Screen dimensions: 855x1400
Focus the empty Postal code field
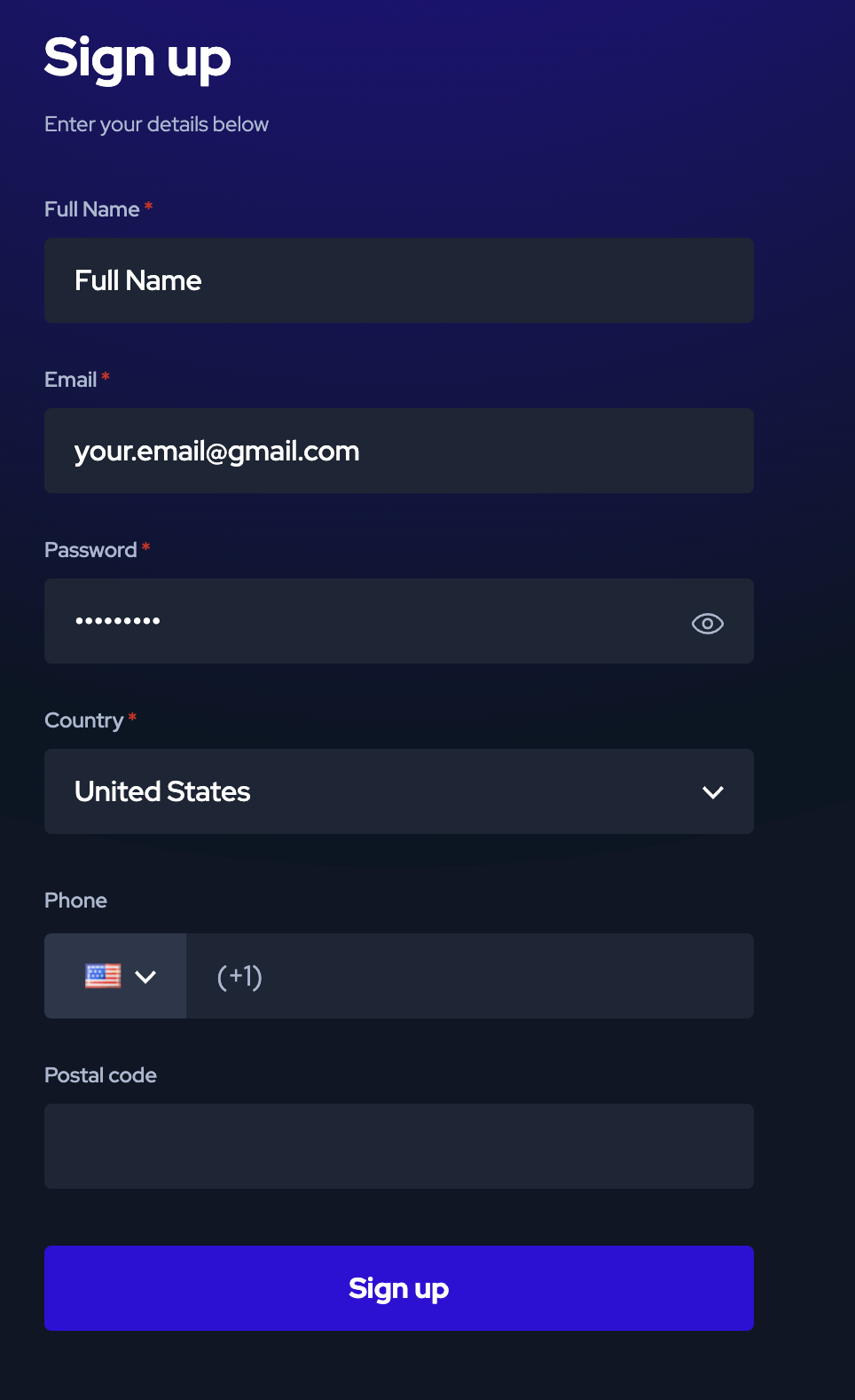(x=398, y=1146)
